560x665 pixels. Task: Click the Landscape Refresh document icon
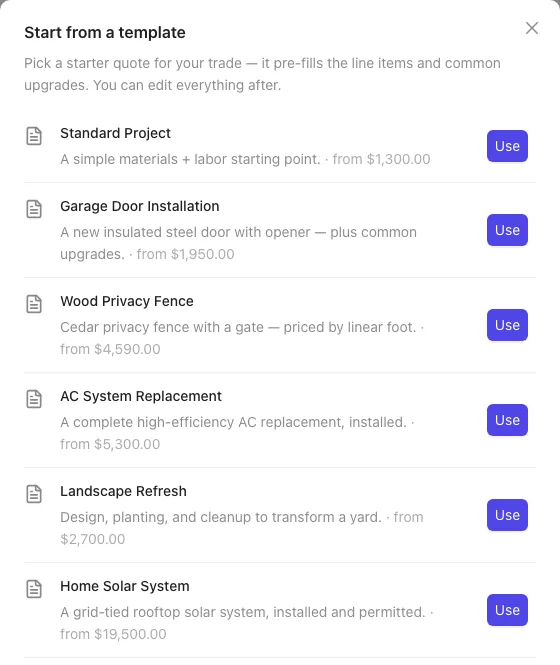pyautogui.click(x=34, y=494)
